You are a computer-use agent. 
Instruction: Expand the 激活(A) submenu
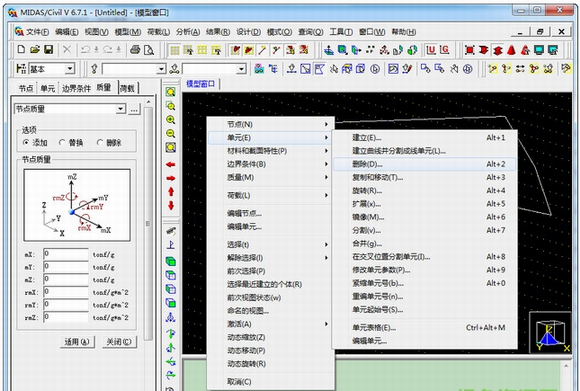(x=271, y=324)
